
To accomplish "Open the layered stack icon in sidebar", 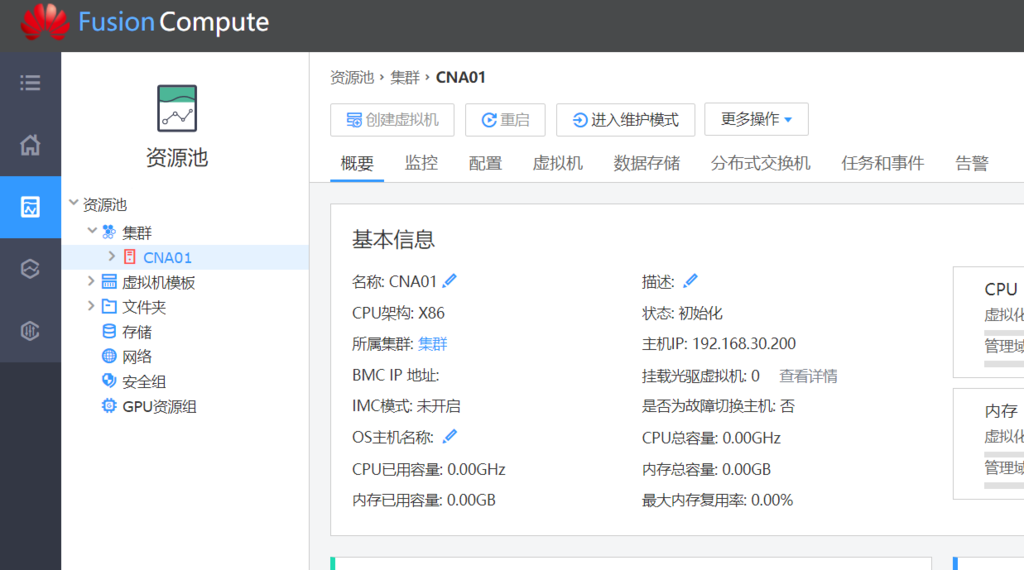I will (30, 269).
